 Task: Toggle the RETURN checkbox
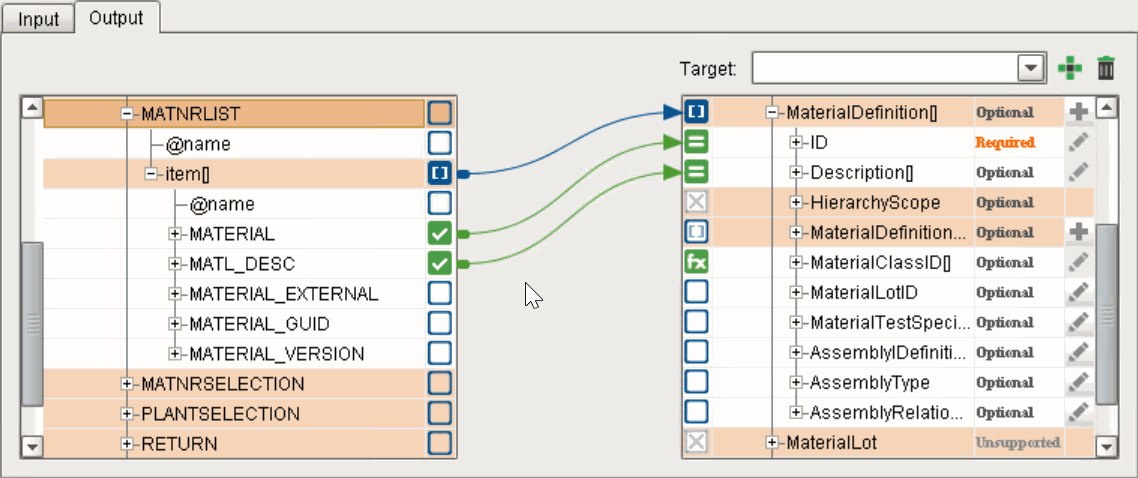tap(440, 442)
